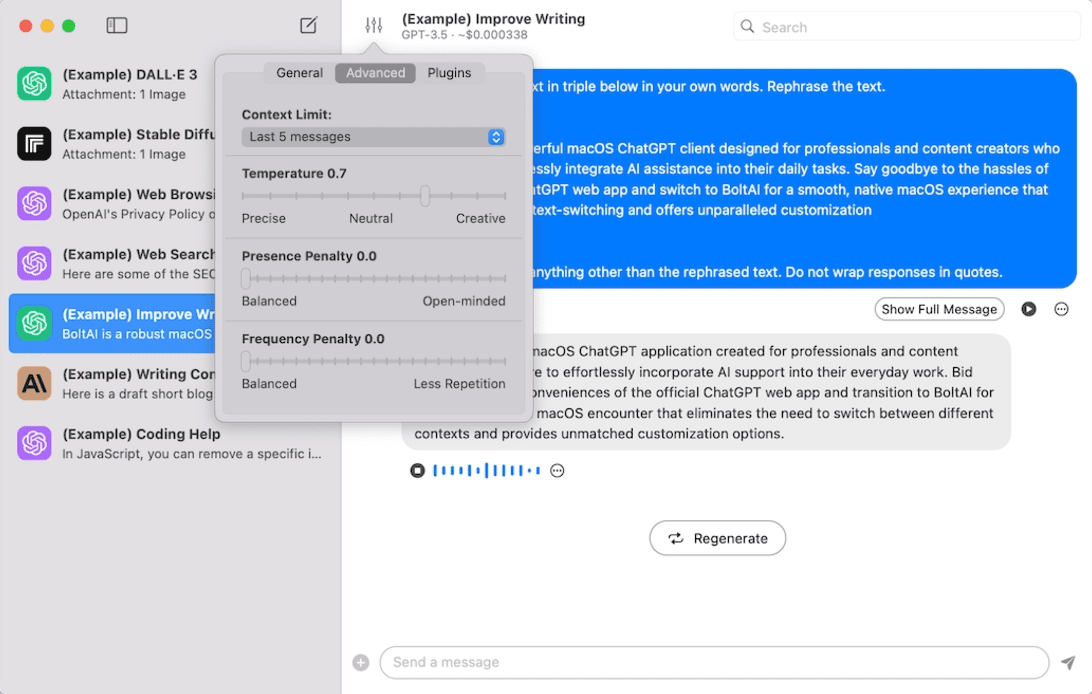The height and width of the screenshot is (694, 1092).
Task: Click the Stable Diffusion chat avatar icon
Action: (34, 143)
